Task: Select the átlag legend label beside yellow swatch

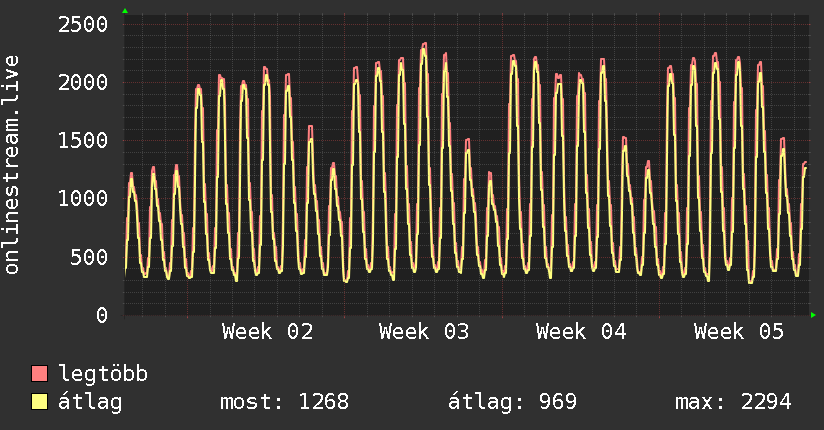Action: tap(91, 402)
